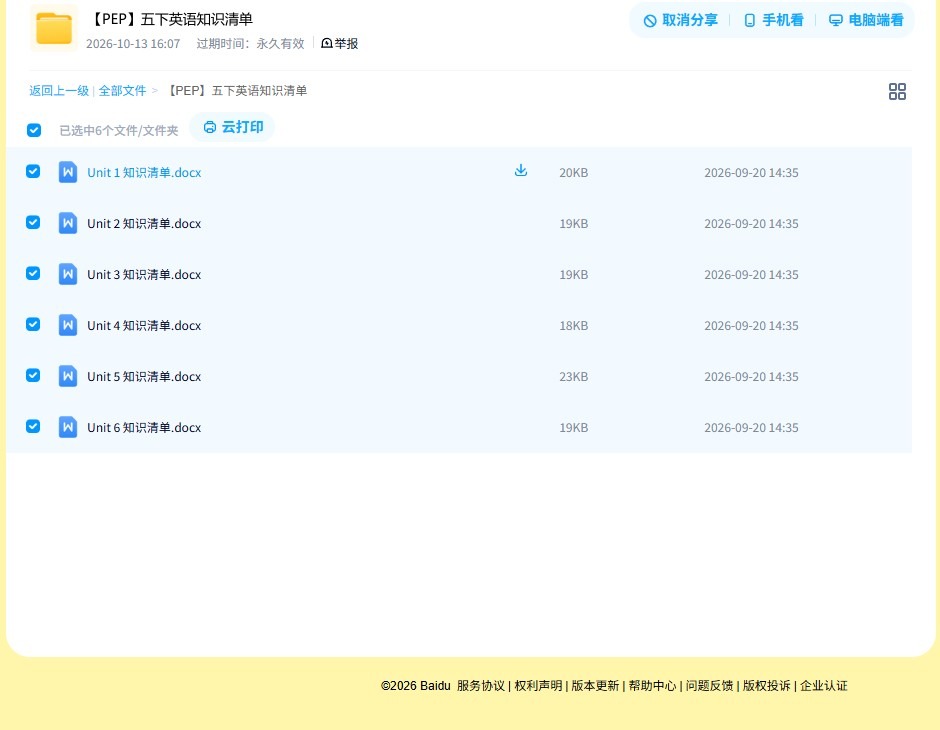
Task: Open 手机看 mobile viewing option
Action: click(x=773, y=20)
